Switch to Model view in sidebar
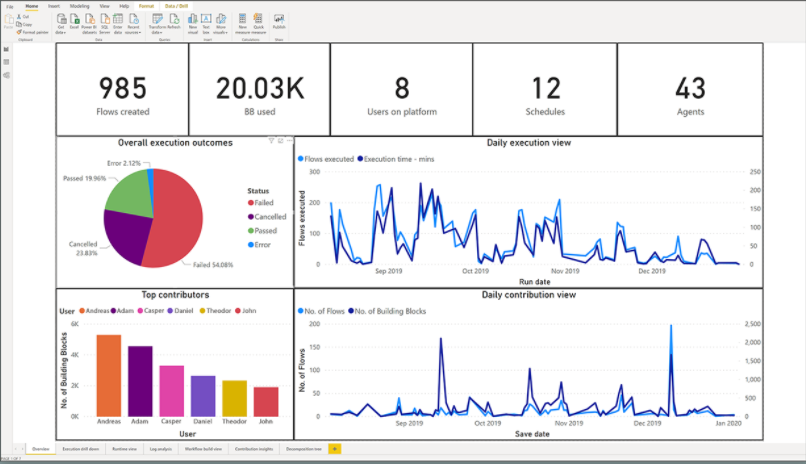 [x=6, y=75]
